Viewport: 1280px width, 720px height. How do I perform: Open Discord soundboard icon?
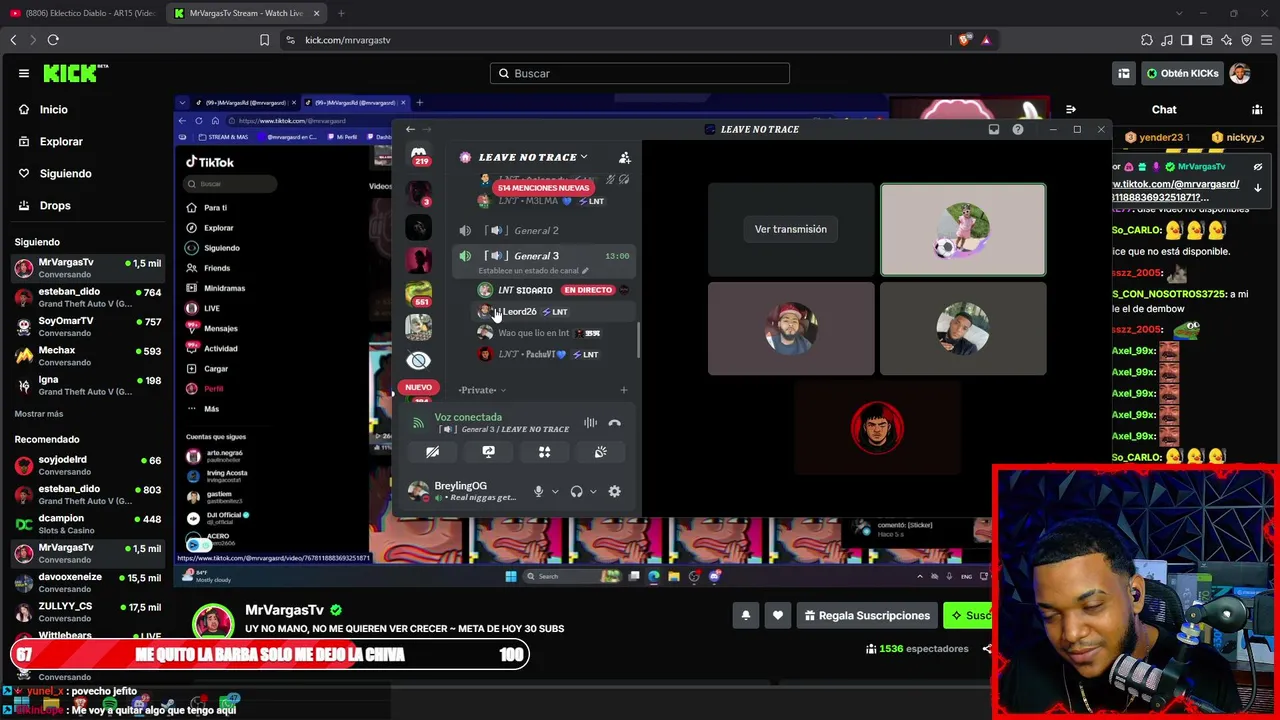[x=601, y=452]
